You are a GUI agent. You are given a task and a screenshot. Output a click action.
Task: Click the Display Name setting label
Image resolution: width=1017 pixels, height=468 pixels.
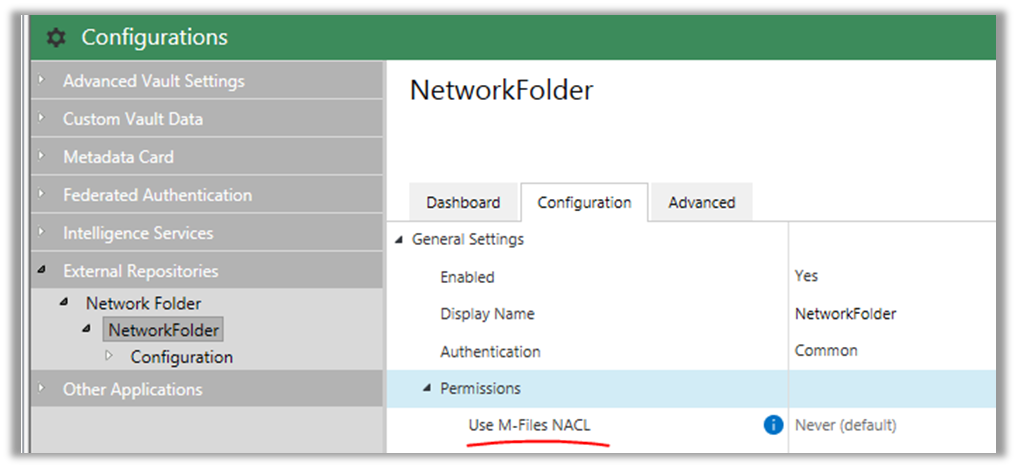(x=487, y=314)
